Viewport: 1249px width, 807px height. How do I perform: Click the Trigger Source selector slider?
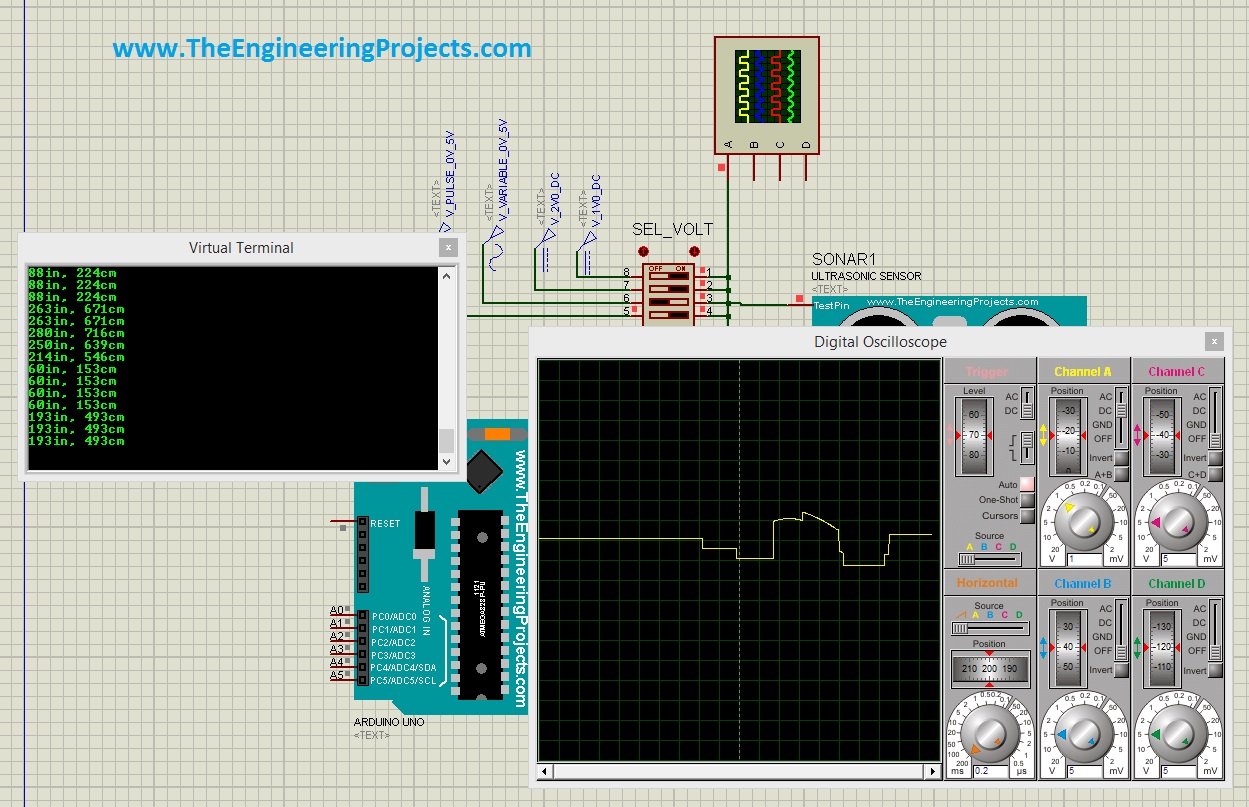[x=966, y=558]
